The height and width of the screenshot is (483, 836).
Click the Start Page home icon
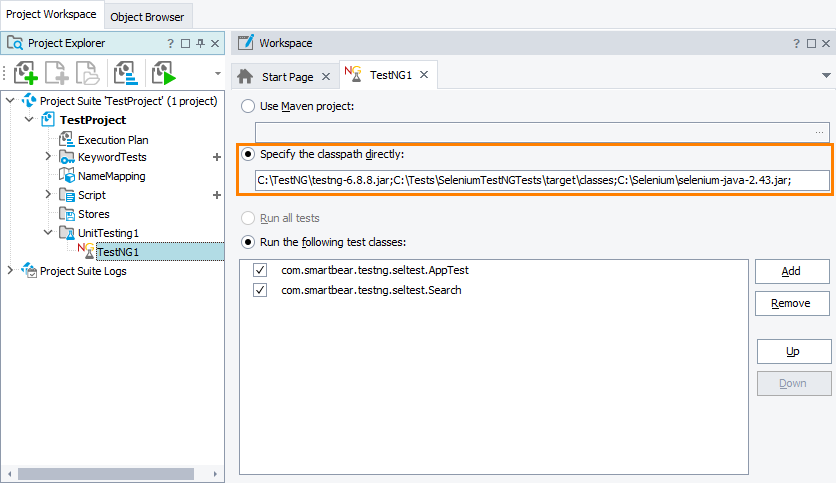(x=244, y=77)
